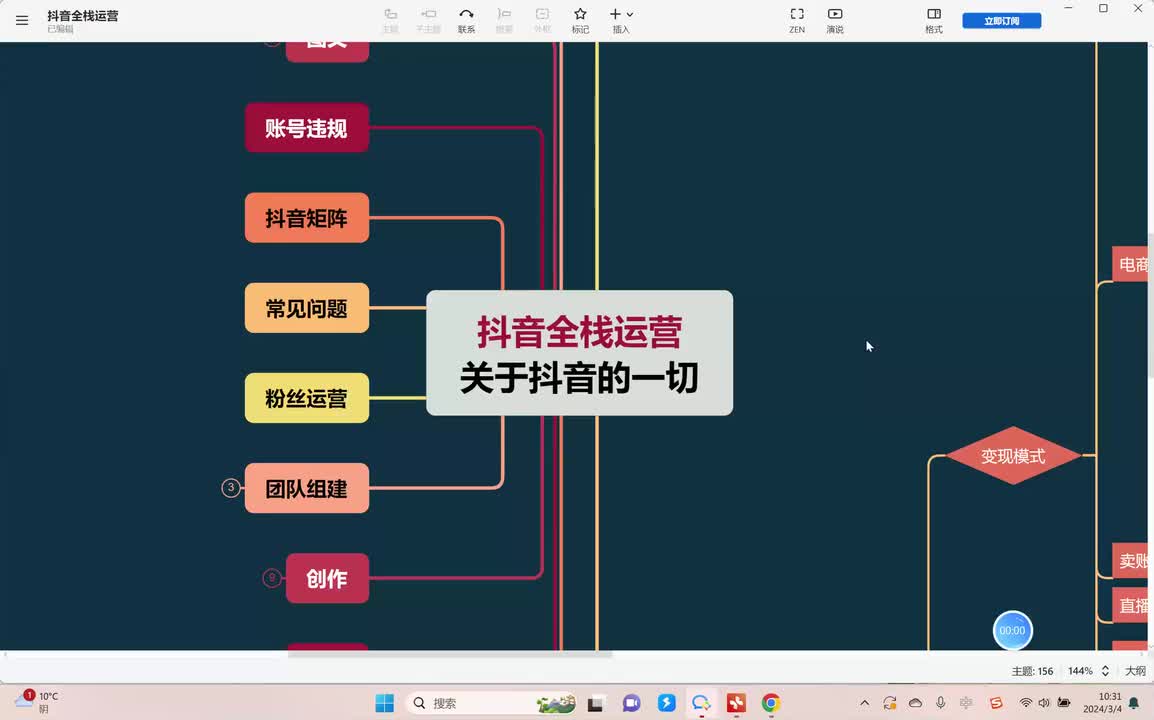Expand 创作 collapsed subtopics badge
Viewport: 1154px width, 720px height.
click(272, 578)
